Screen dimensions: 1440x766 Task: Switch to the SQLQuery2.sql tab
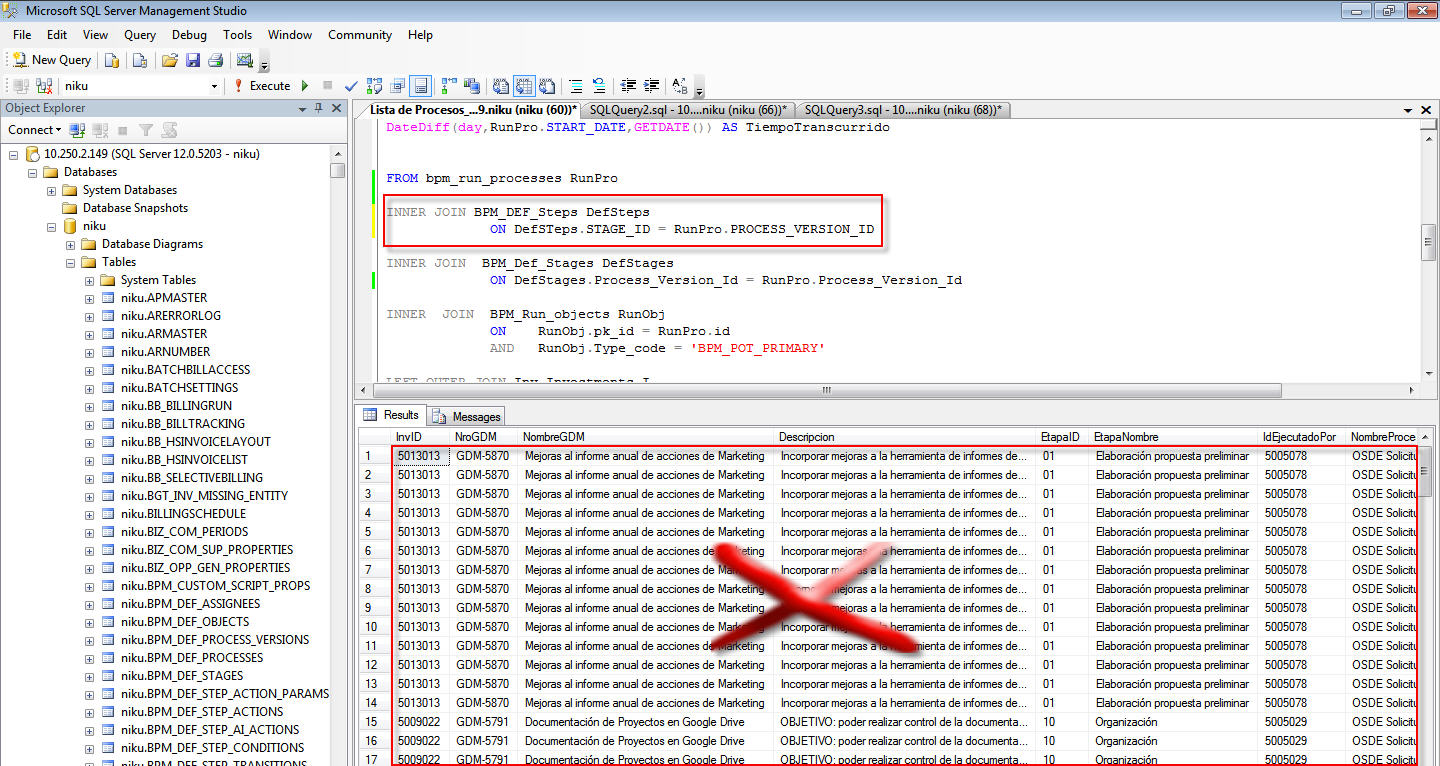click(687, 110)
